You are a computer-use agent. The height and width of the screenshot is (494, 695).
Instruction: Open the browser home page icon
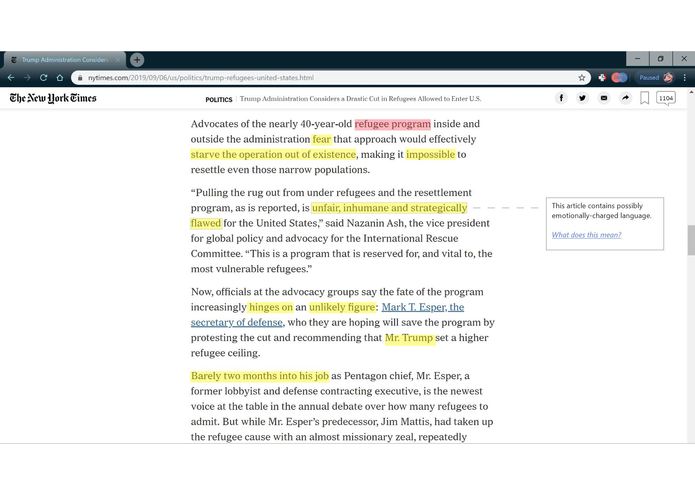tap(60, 78)
